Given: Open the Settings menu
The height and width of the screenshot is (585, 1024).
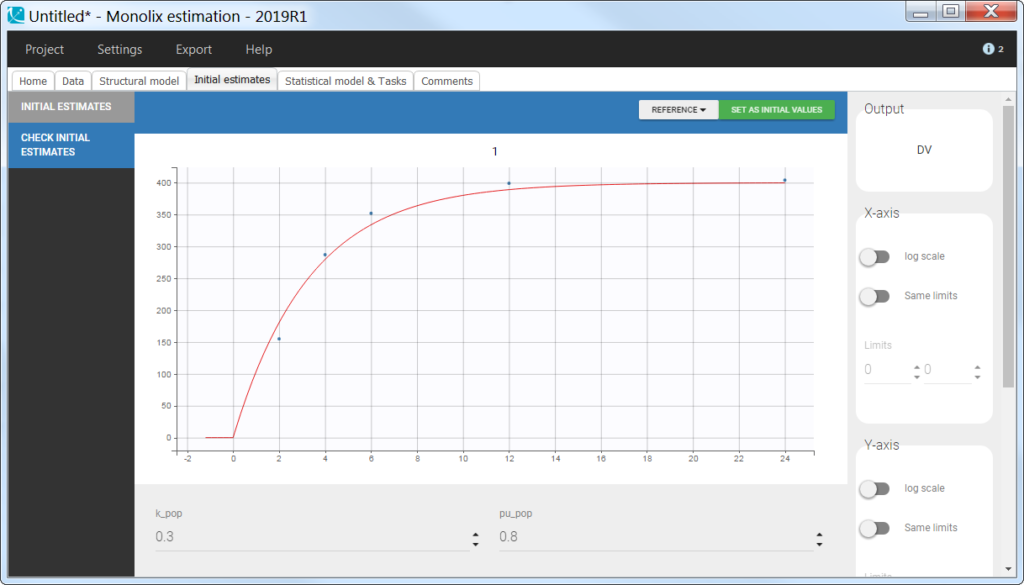Looking at the screenshot, I should click(x=119, y=49).
